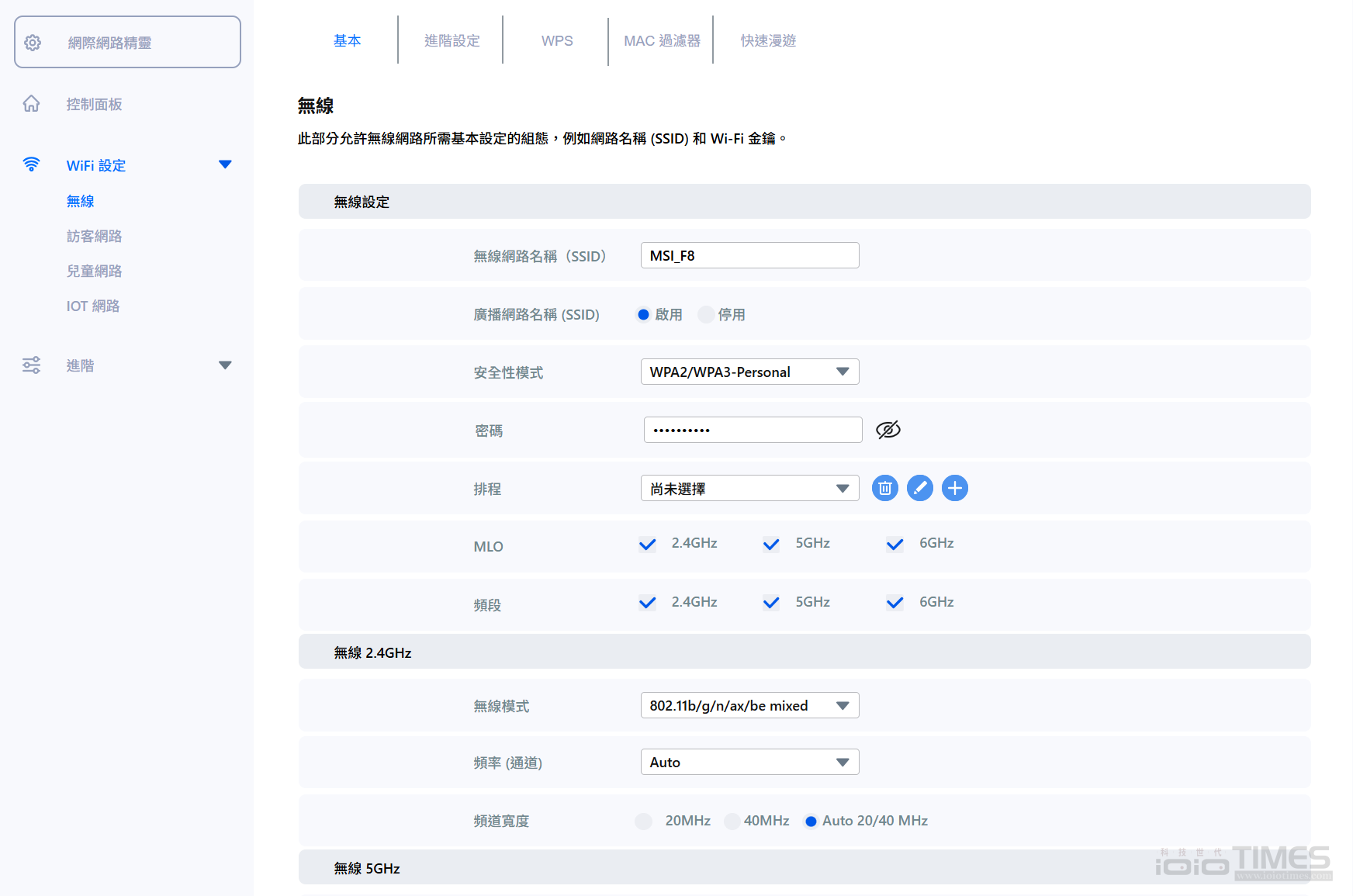Select the 40MHz channel width option
The height and width of the screenshot is (896, 1353).
(x=732, y=821)
